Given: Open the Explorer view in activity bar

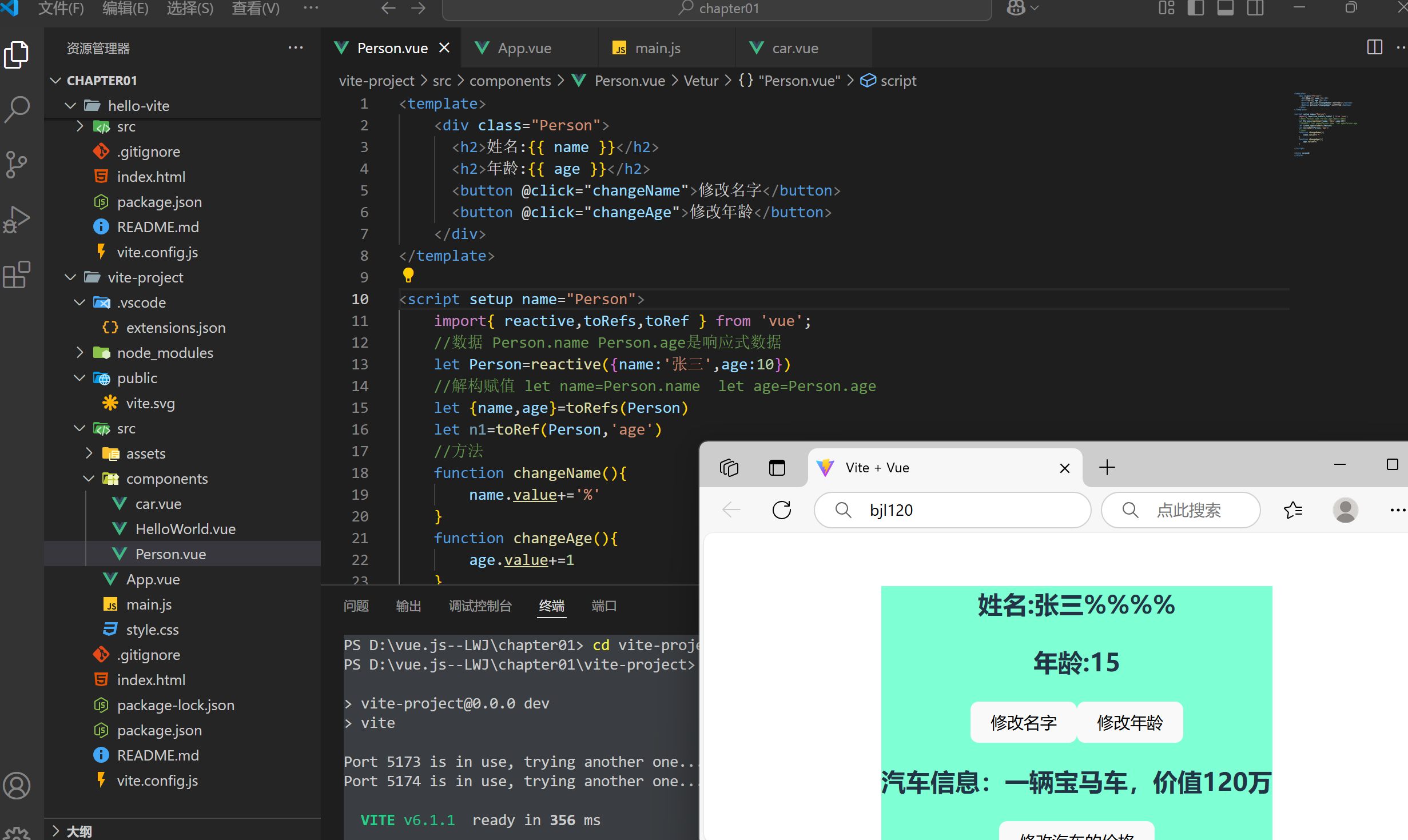Looking at the screenshot, I should click(16, 55).
